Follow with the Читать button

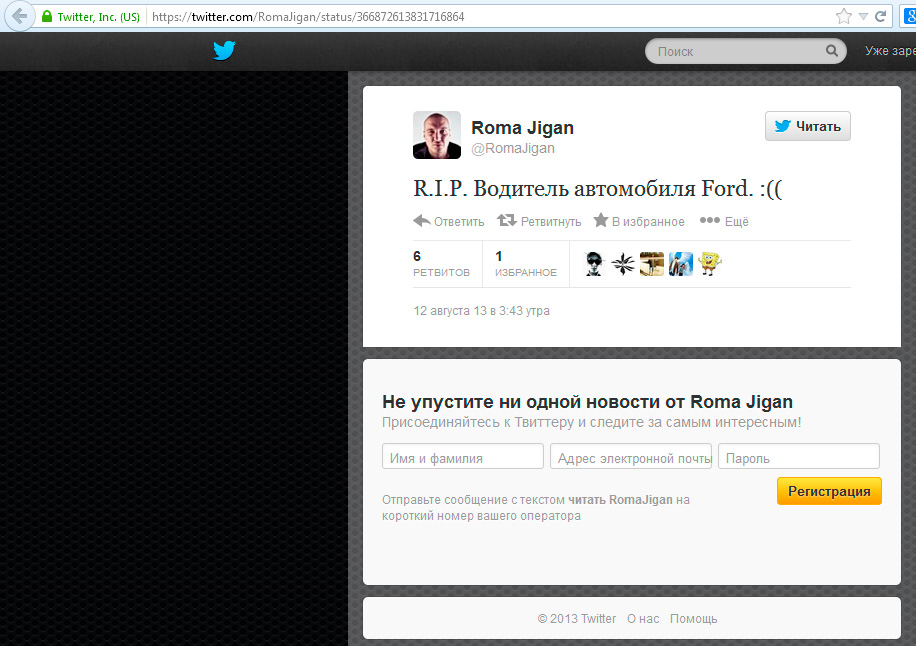(x=808, y=126)
